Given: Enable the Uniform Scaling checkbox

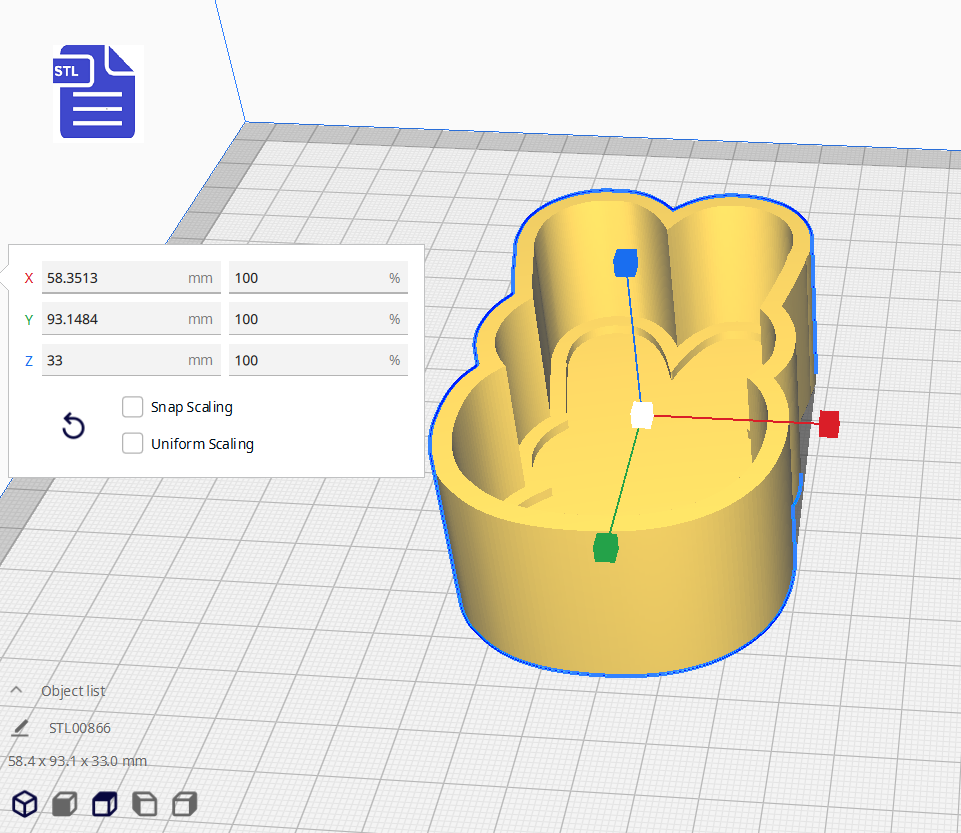Looking at the screenshot, I should 132,444.
